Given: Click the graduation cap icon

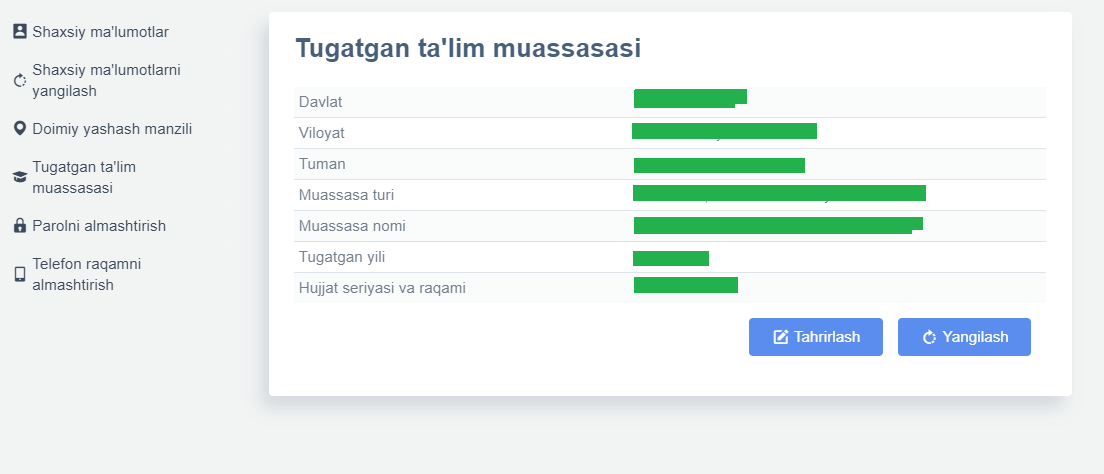Looking at the screenshot, I should [x=20, y=177].
